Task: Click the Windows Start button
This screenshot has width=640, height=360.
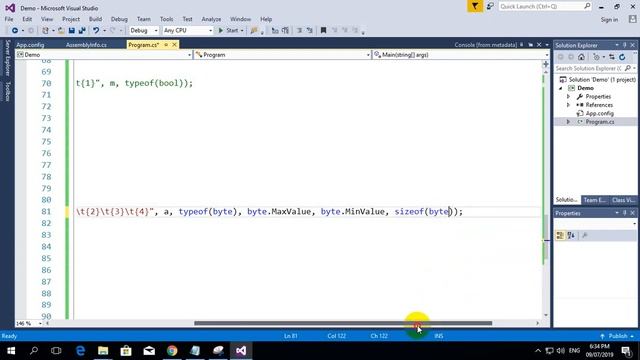Action: point(11,351)
